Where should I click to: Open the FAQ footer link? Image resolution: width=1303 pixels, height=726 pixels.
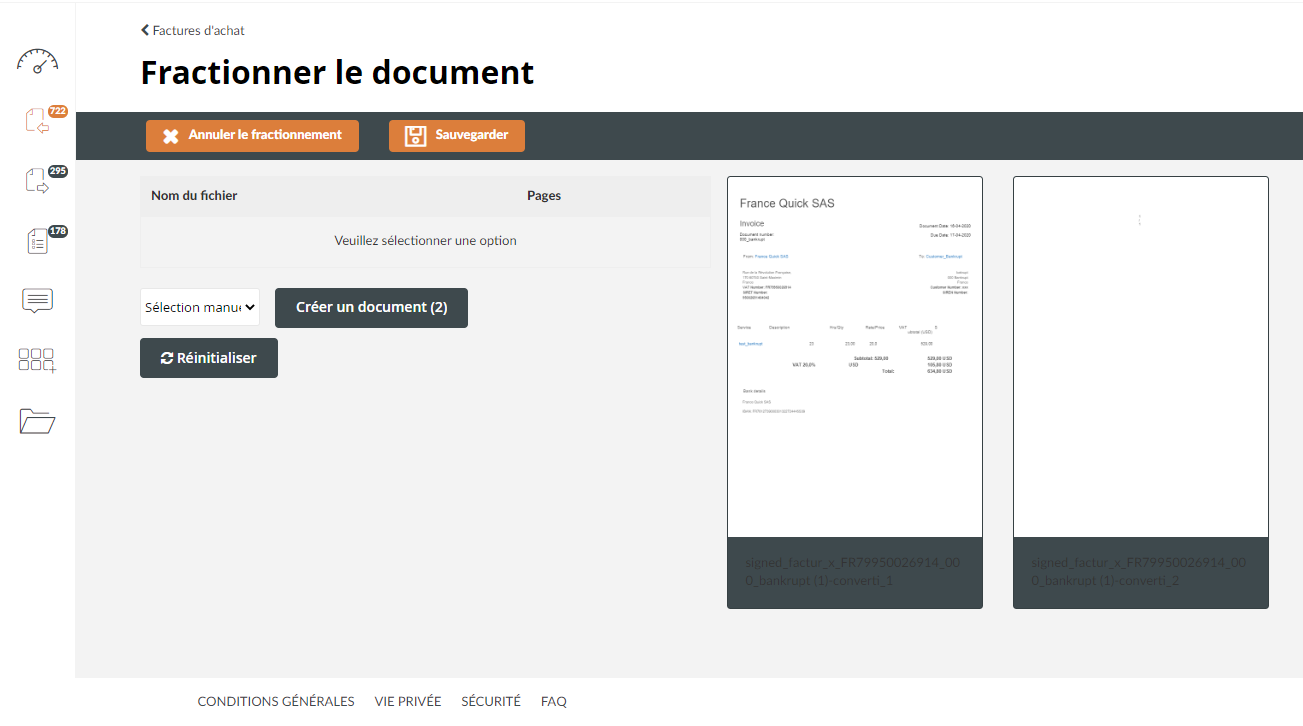pyautogui.click(x=554, y=702)
